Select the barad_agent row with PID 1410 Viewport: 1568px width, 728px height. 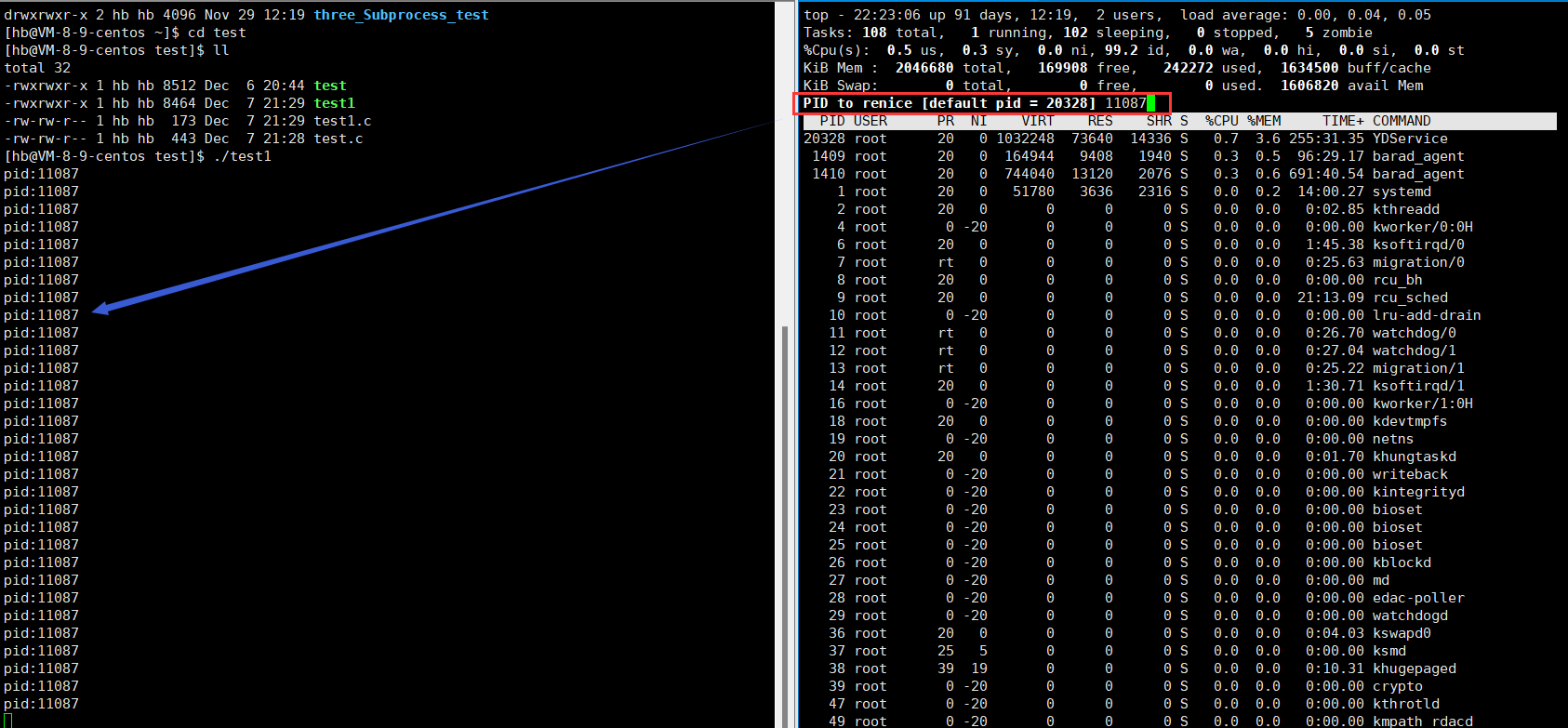point(1179,174)
